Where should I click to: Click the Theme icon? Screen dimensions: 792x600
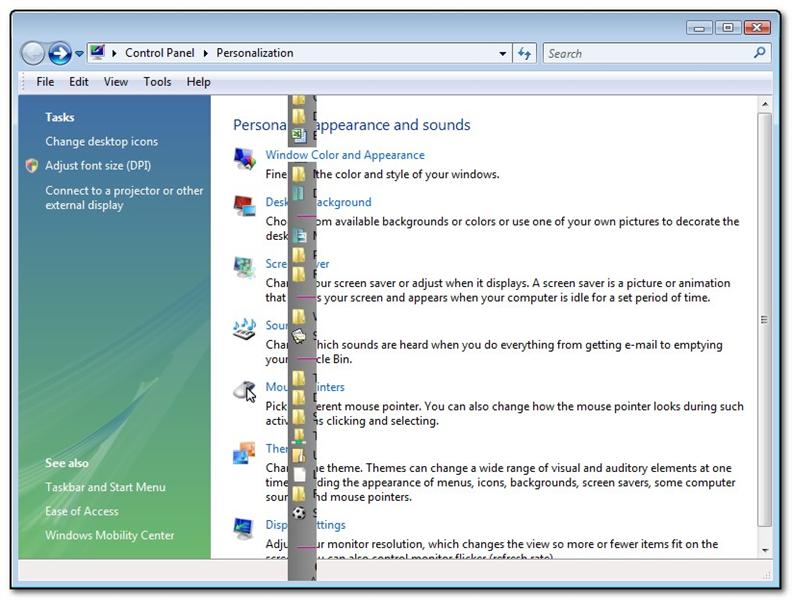pos(244,453)
